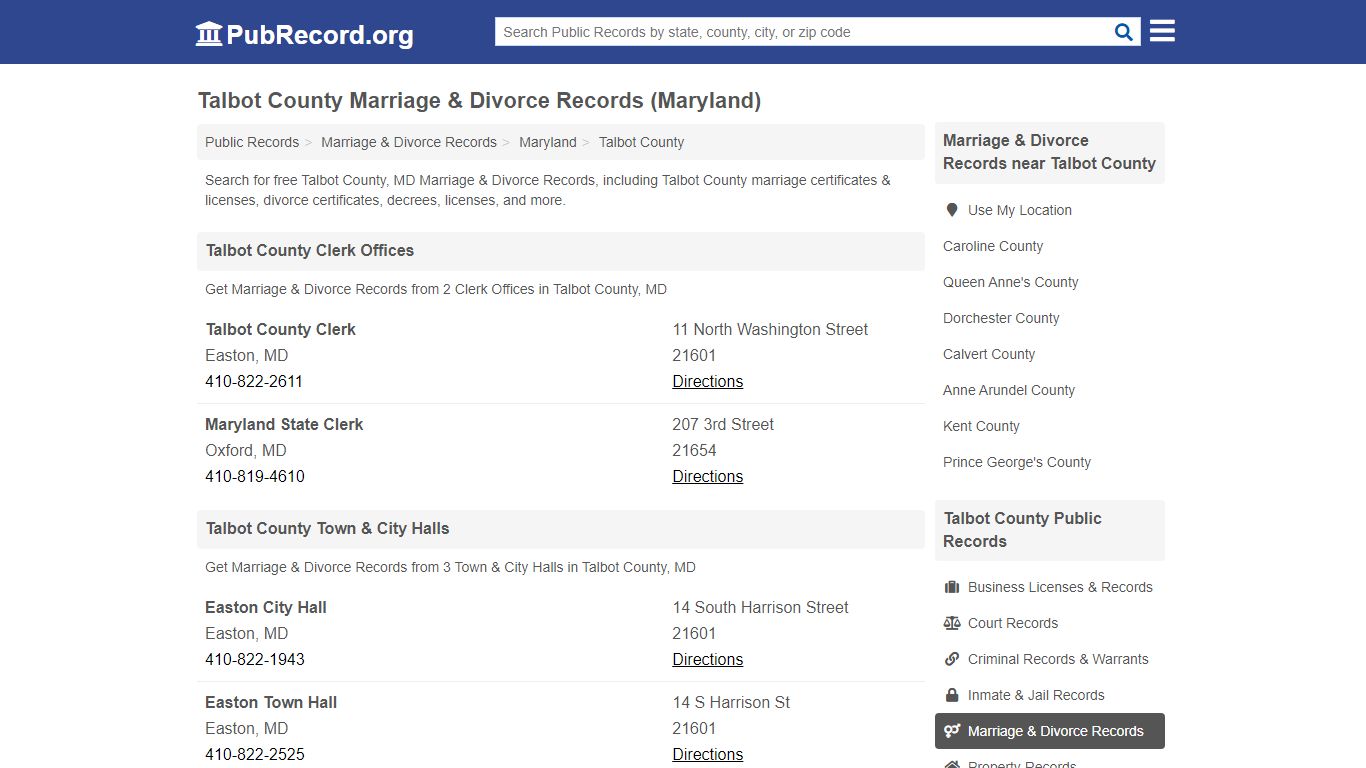
Task: Open Caroline County records
Action: pyautogui.click(x=993, y=246)
